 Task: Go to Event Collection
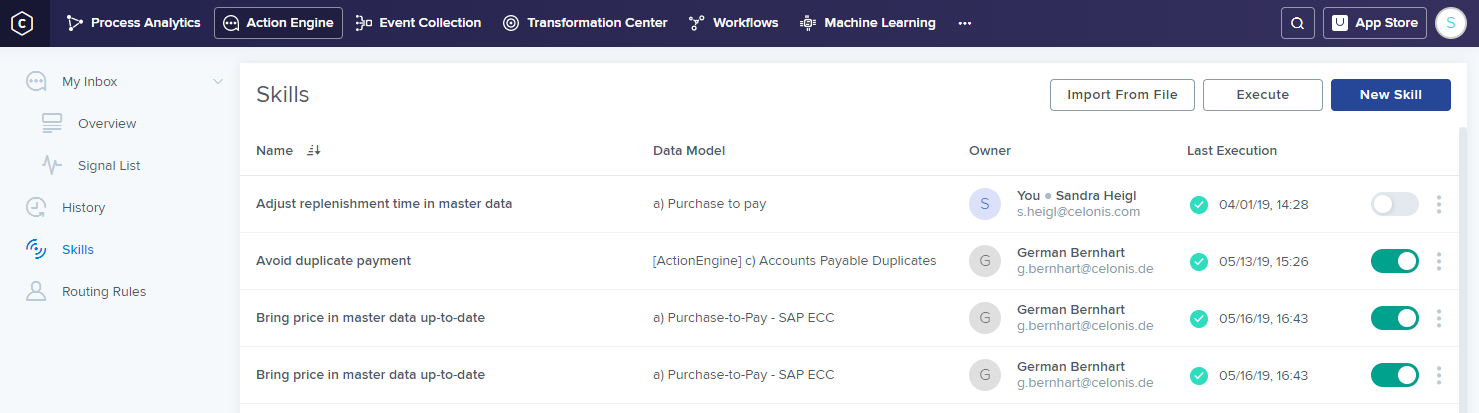tap(418, 23)
